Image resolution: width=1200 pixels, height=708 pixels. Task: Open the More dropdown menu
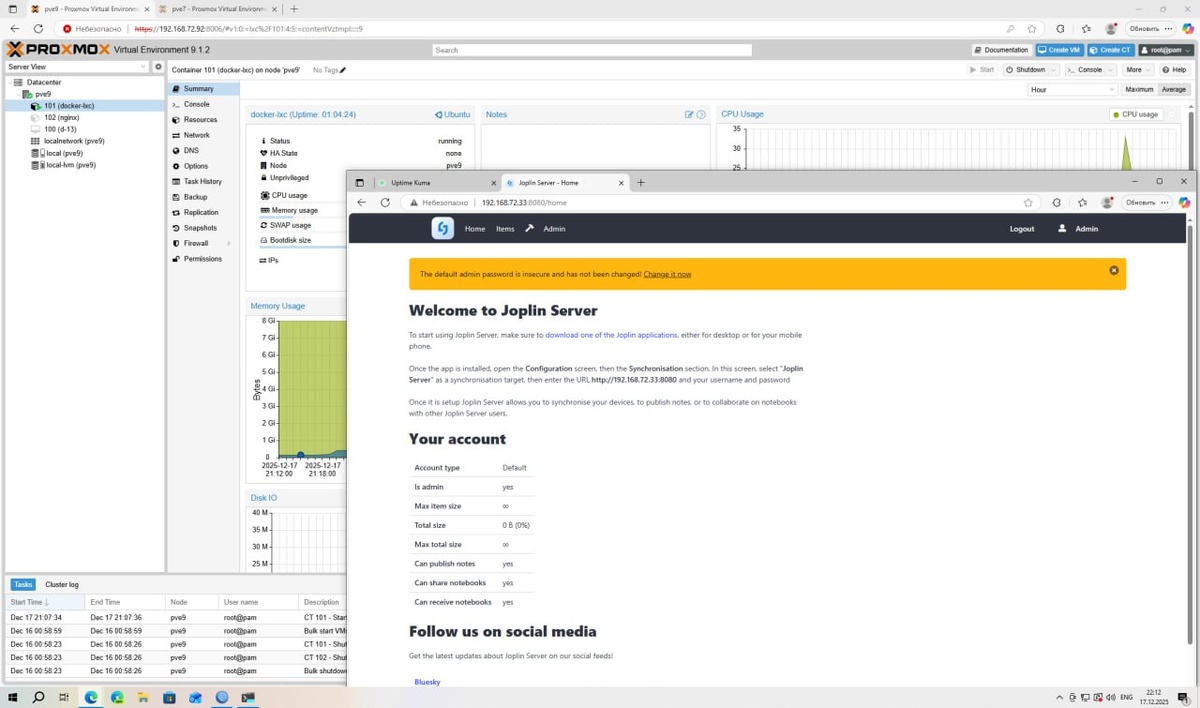[1137, 70]
